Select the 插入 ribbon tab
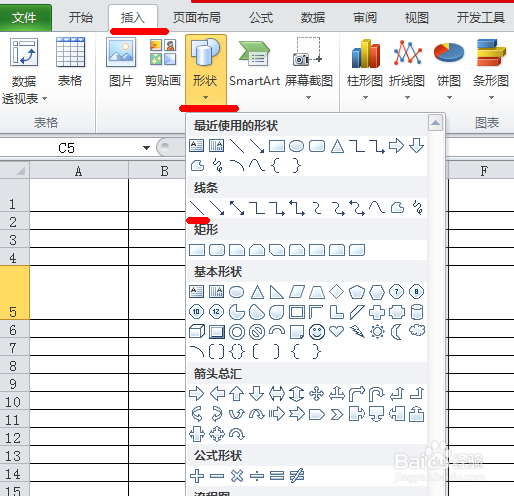The image size is (514, 496). pyautogui.click(x=133, y=17)
